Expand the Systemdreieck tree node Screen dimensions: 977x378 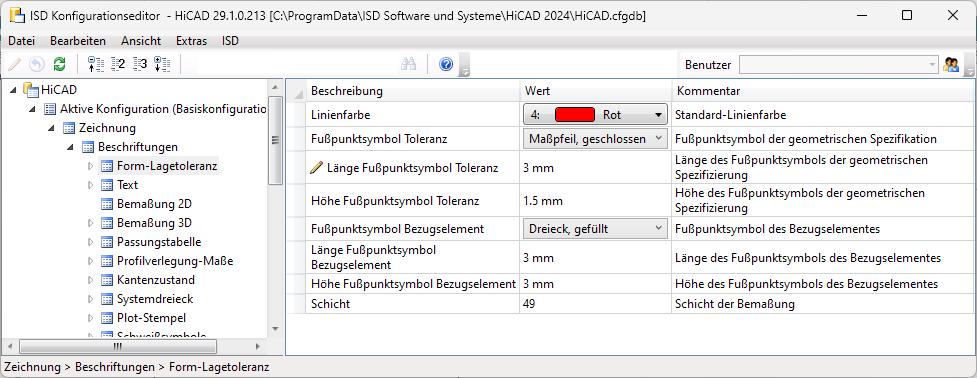[x=90, y=299]
